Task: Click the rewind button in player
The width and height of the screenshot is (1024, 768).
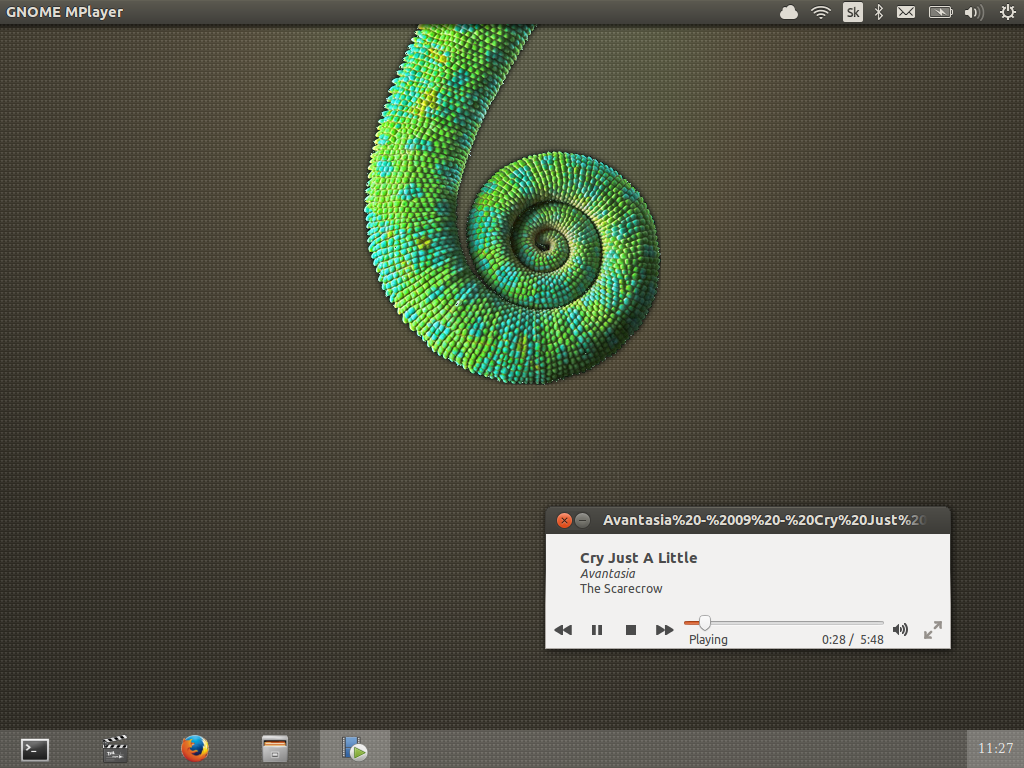Action: pyautogui.click(x=563, y=630)
